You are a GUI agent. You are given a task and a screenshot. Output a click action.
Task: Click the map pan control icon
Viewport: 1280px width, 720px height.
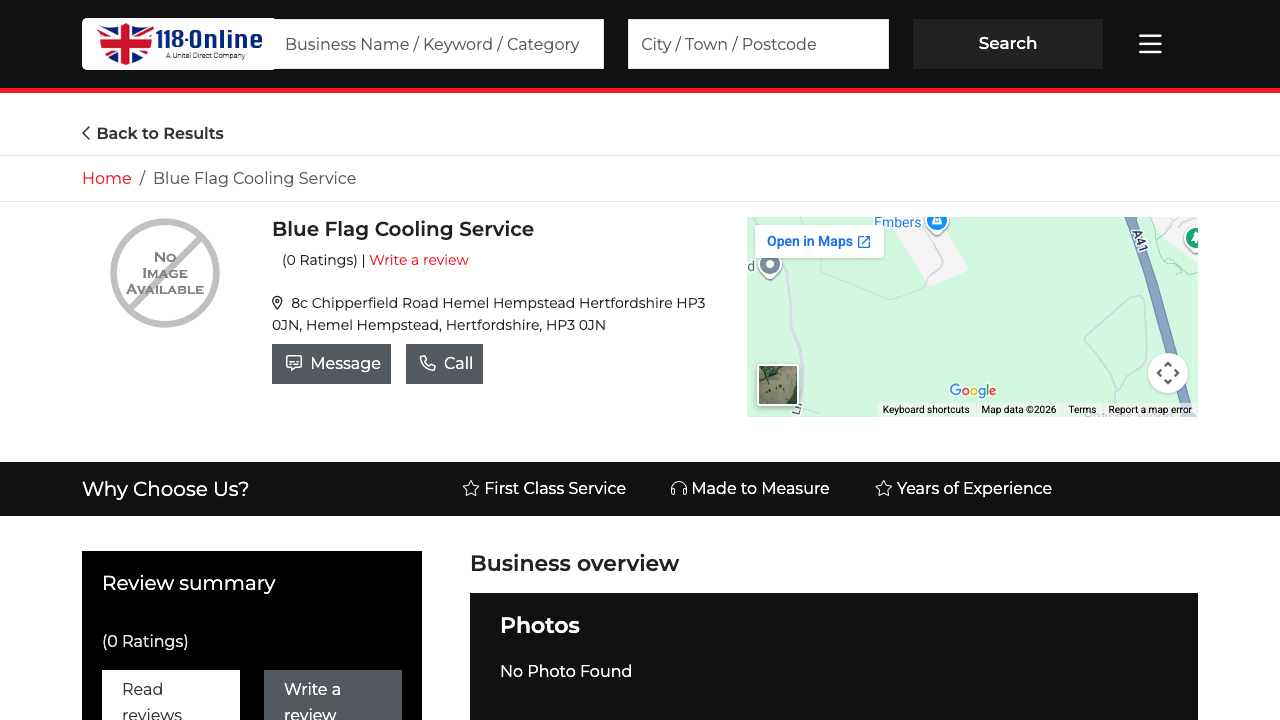1168,372
